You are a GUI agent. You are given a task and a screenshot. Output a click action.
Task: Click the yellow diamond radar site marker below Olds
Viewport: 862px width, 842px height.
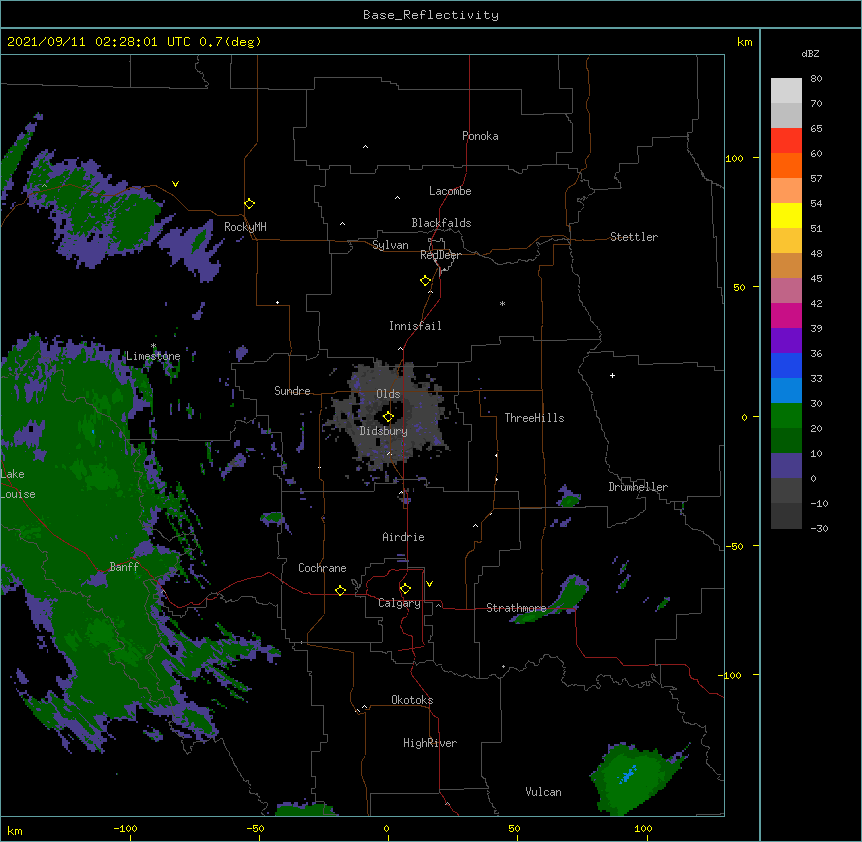[388, 417]
